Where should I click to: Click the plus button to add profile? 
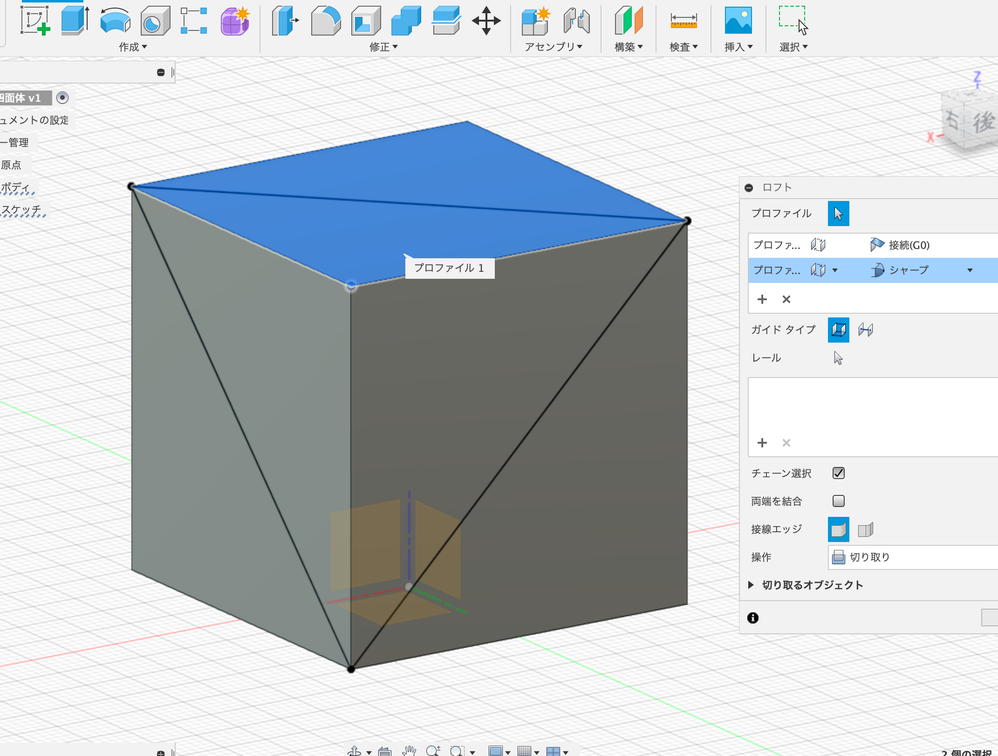coord(762,299)
